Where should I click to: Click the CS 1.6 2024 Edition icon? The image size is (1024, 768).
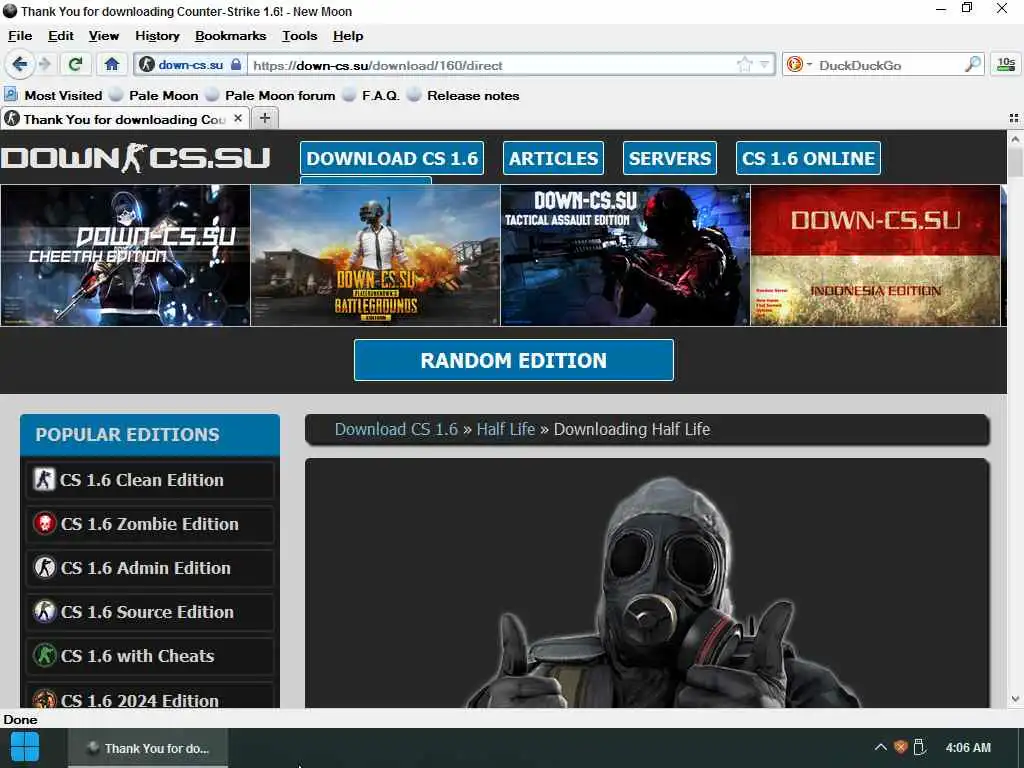click(x=44, y=699)
